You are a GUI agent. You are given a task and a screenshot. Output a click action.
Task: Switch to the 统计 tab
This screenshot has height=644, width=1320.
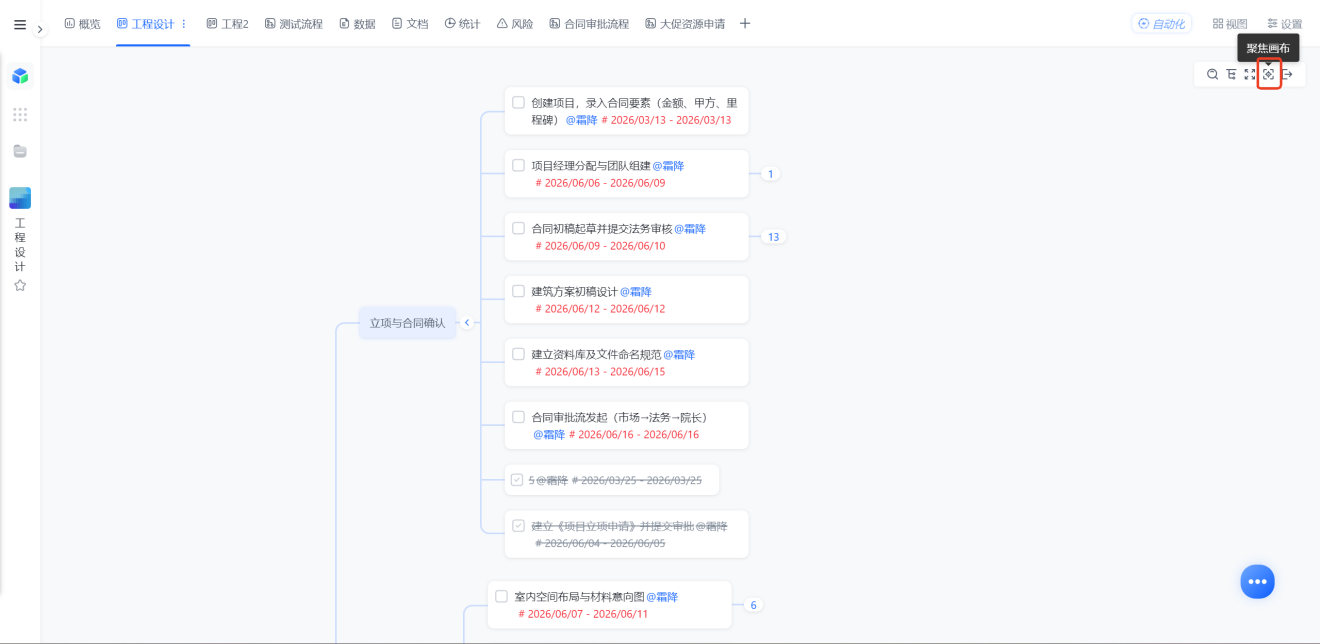pyautogui.click(x=462, y=24)
